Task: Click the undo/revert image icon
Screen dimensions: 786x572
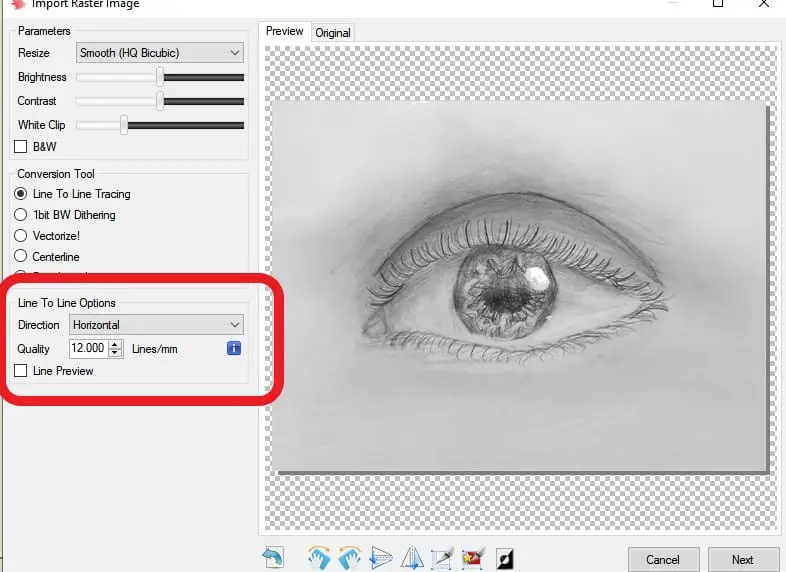Action: tap(273, 557)
